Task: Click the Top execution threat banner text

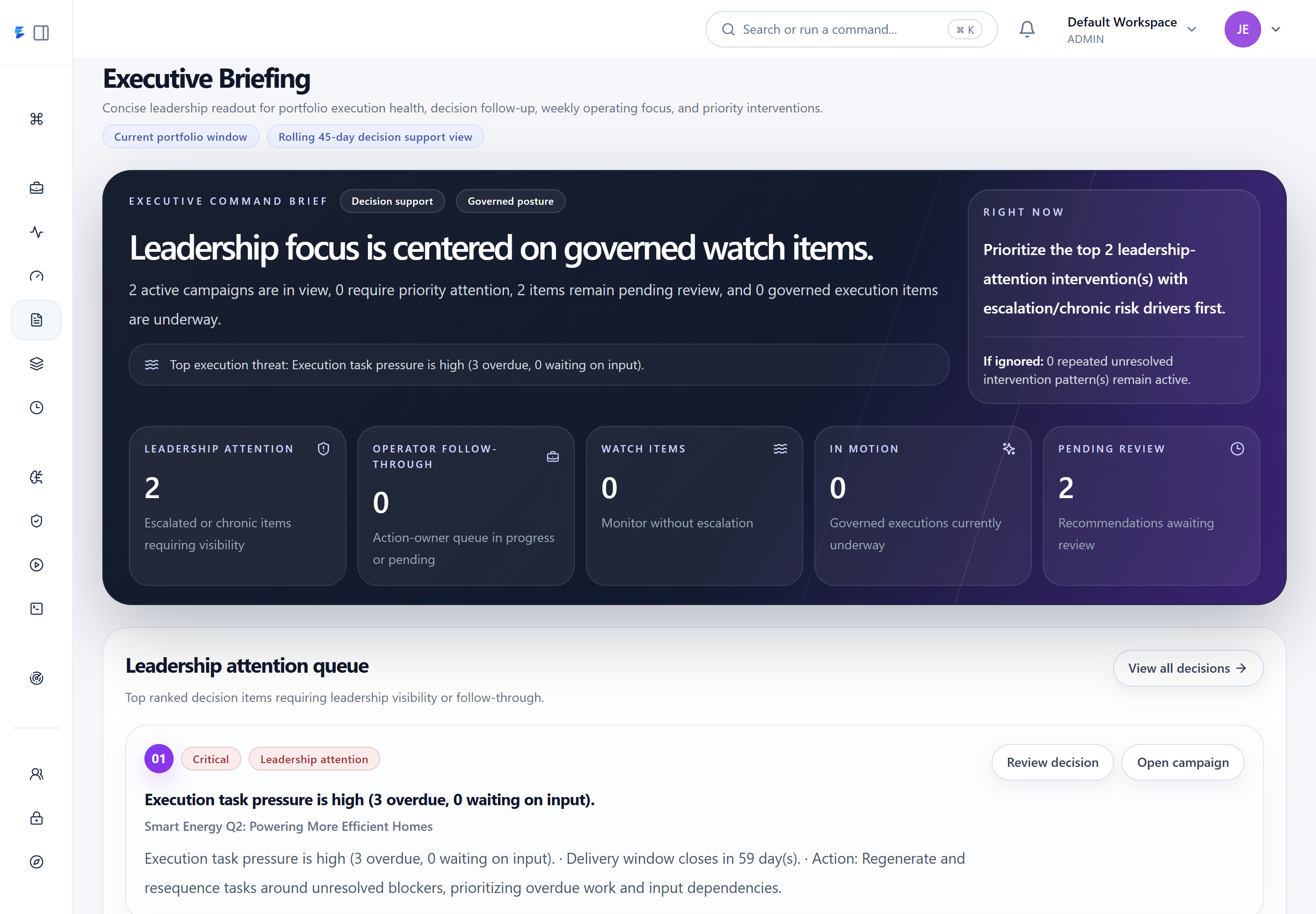Action: [407, 365]
